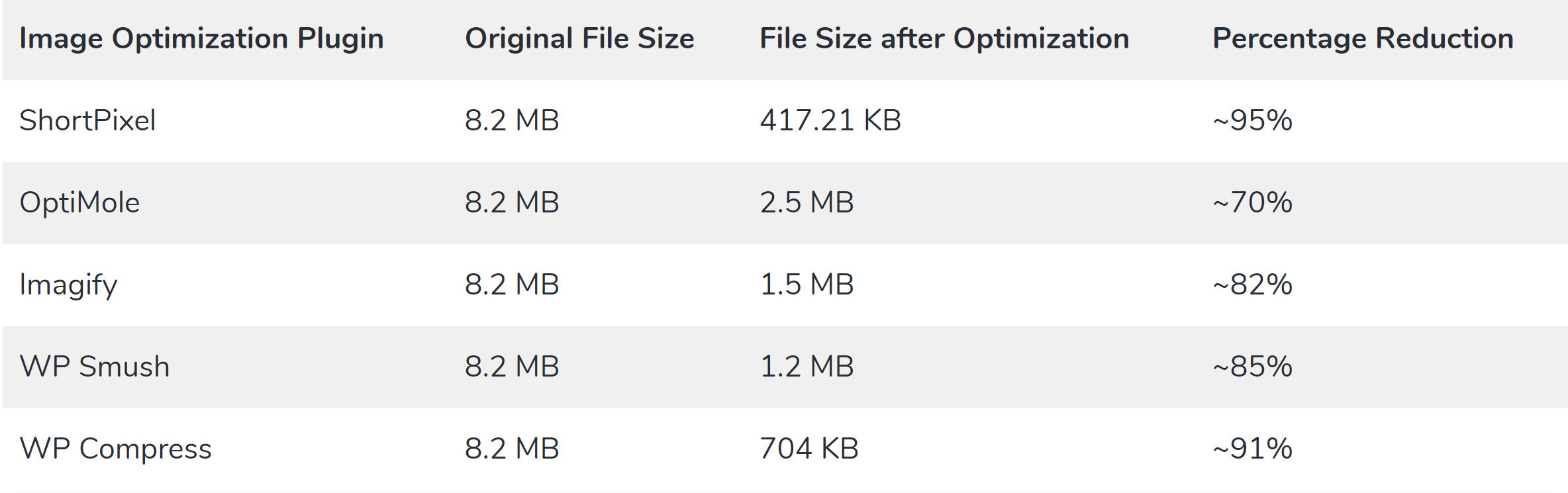Select the Imagify plugin name cell
This screenshot has height=493, width=1568.
coord(68,285)
